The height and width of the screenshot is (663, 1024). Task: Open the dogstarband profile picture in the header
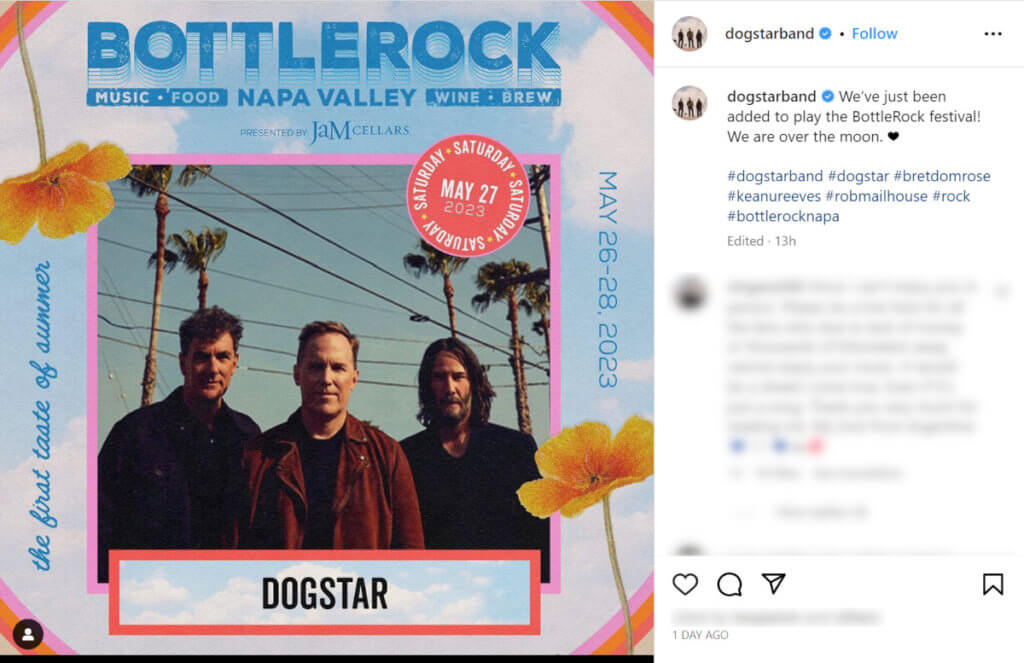689,34
